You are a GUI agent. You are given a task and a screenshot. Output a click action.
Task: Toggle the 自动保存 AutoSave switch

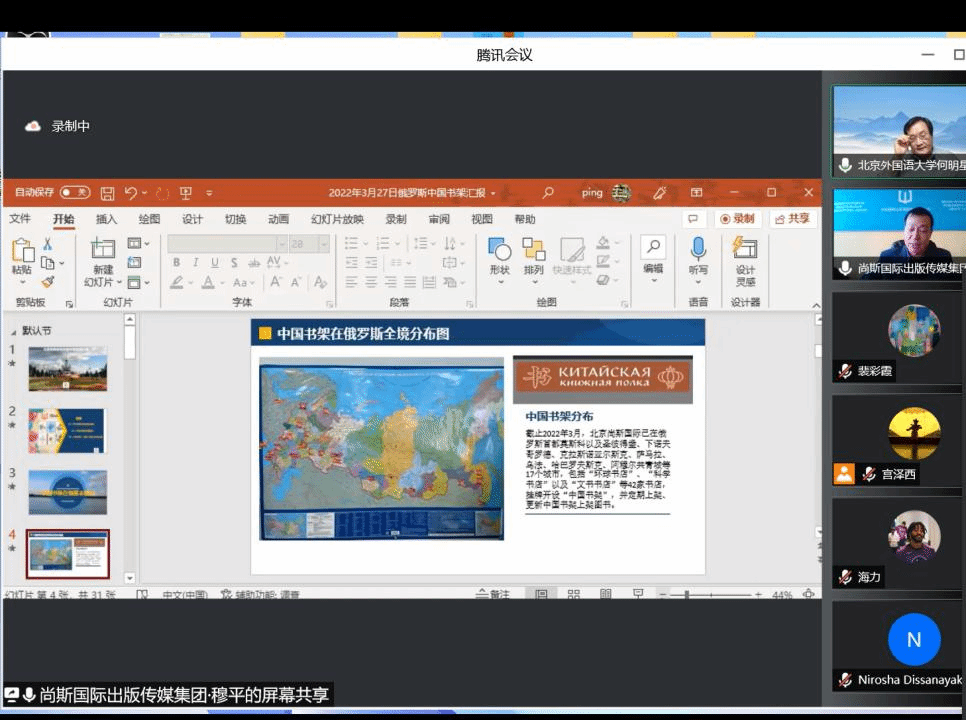(x=75, y=193)
